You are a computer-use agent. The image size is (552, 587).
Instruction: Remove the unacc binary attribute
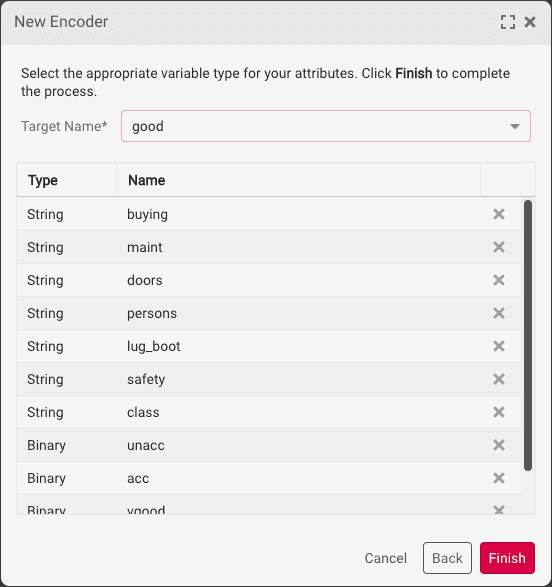[x=498, y=445]
